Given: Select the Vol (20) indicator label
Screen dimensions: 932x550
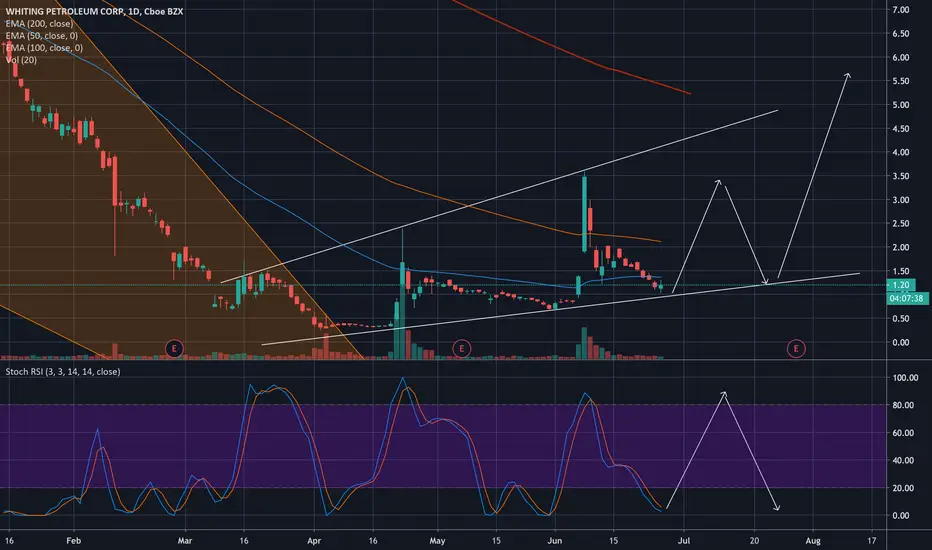Looking at the screenshot, I should tap(21, 60).
